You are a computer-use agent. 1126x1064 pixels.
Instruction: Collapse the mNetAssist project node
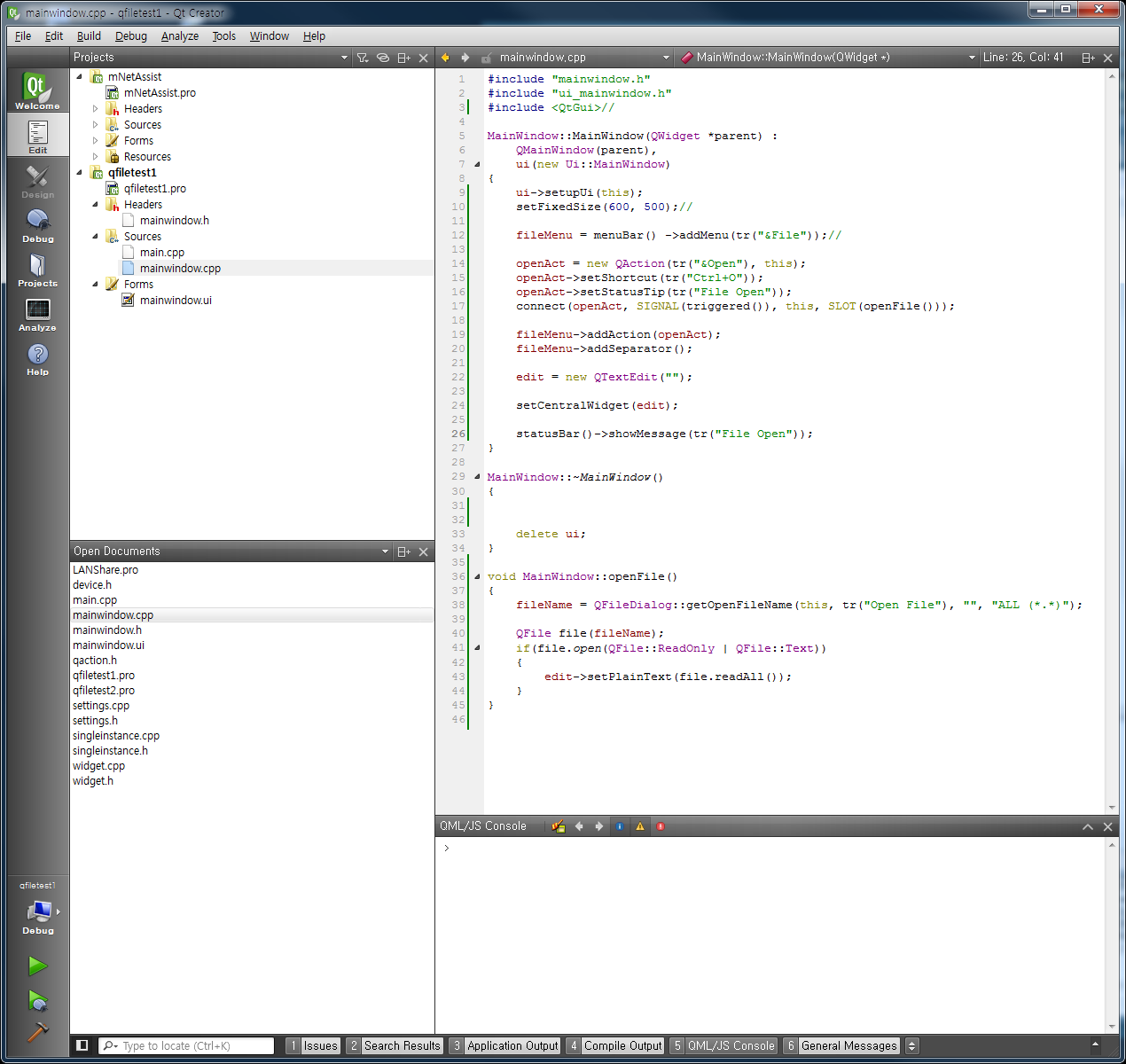pos(79,77)
